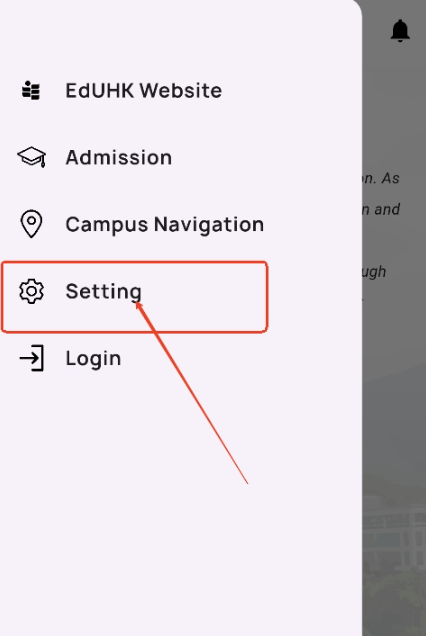This screenshot has width=426, height=636.
Task: Tap the EdUHK Website stacked-blocks icon
Action: pos(31,90)
